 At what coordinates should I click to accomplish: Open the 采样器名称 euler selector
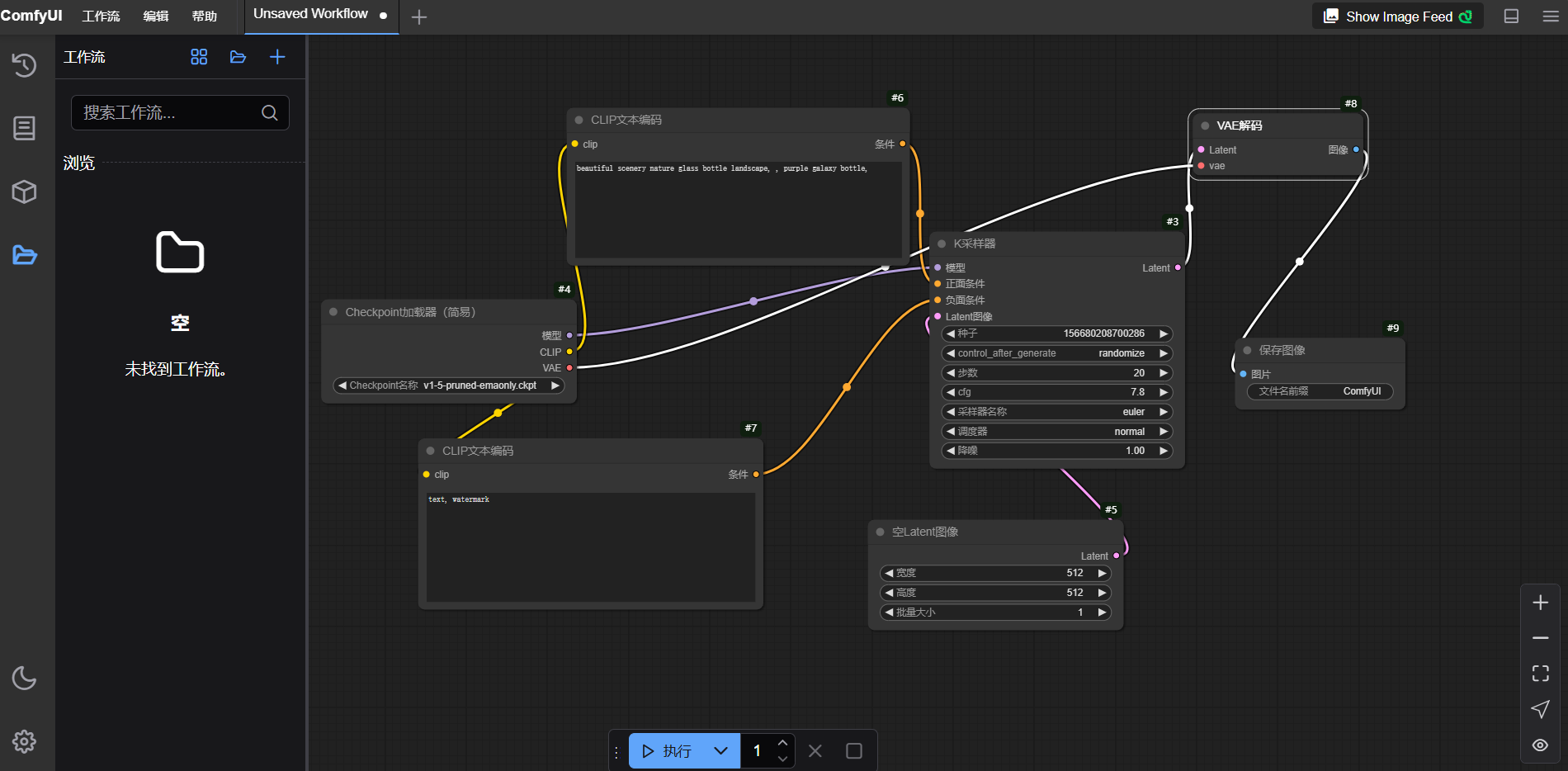[1056, 412]
